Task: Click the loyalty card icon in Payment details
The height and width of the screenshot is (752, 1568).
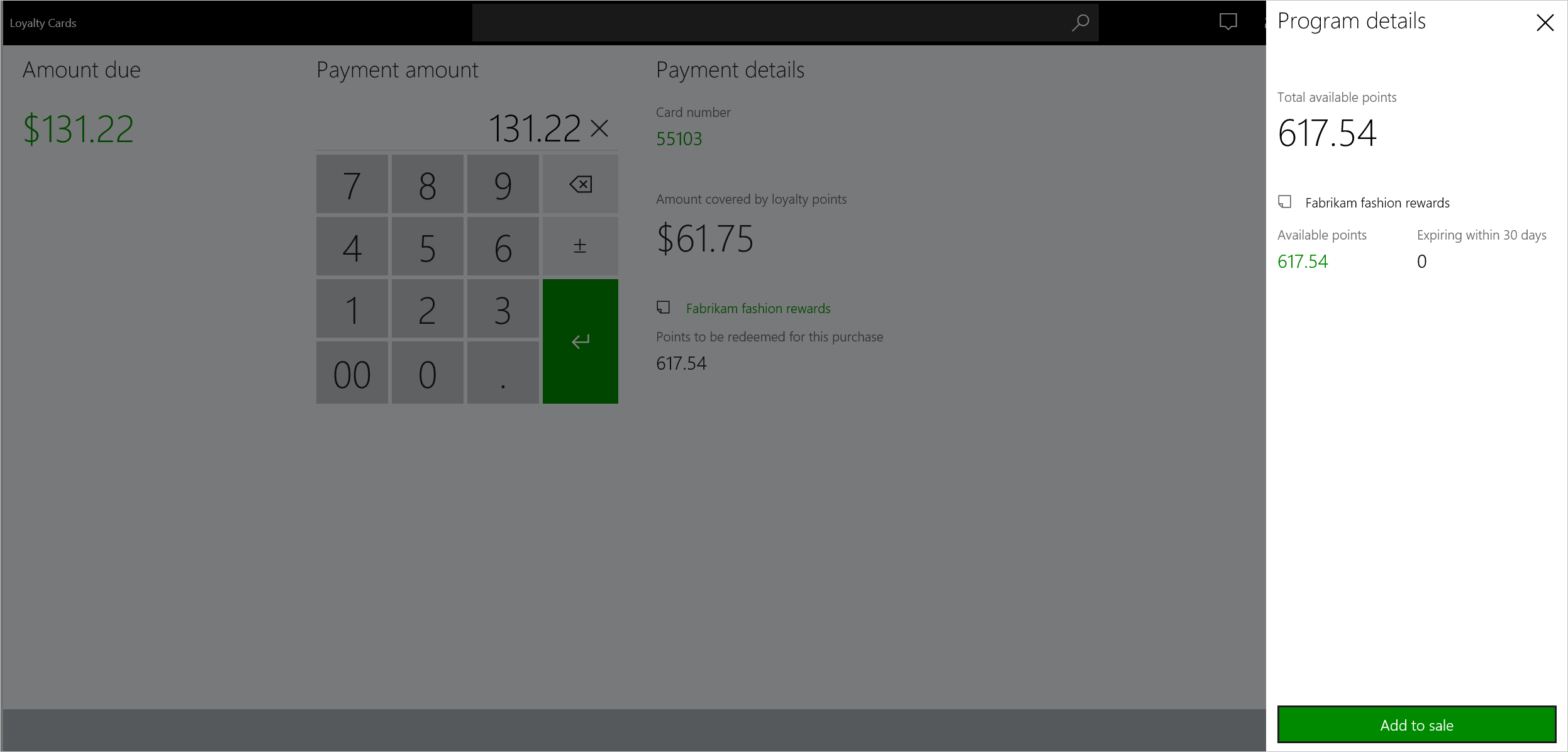Action: [x=664, y=307]
